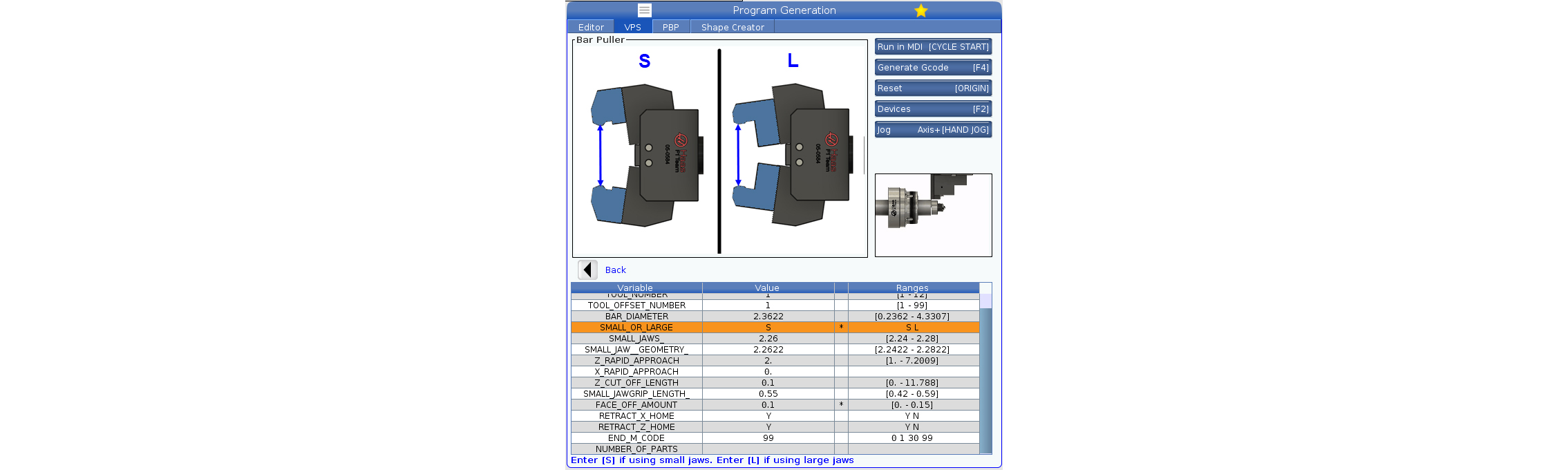Click Jog Axis+ [HAND JOG] button
Image resolution: width=1568 pixels, height=470 pixels.
click(933, 130)
